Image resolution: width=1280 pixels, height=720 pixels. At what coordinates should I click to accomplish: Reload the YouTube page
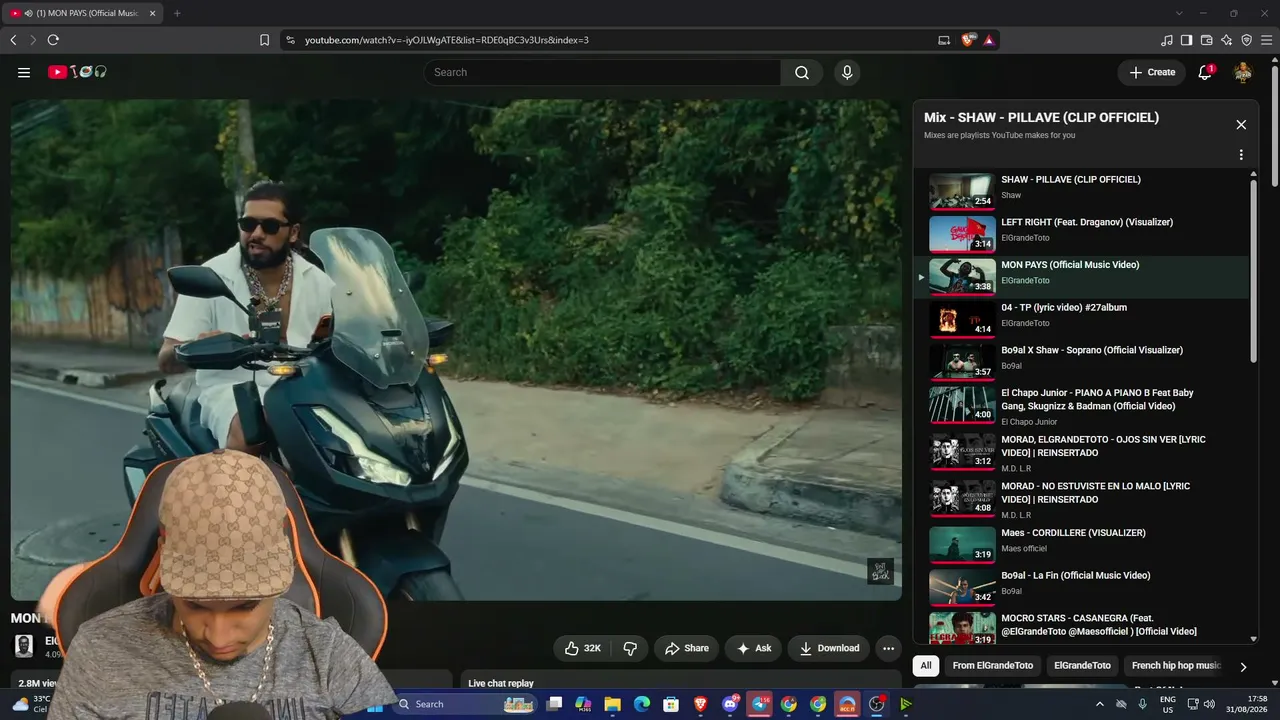tap(53, 40)
